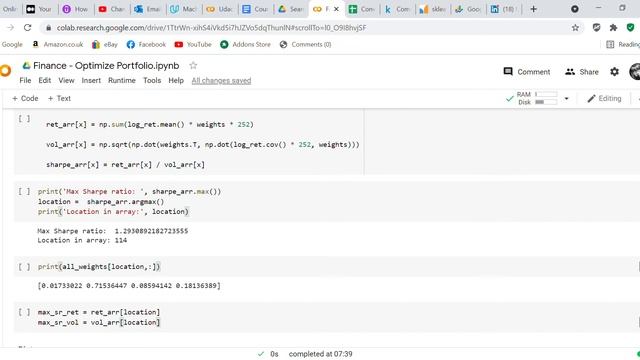This screenshot has width=640, height=360.
Task: Switch to the Search Drive browser tab
Action: pyautogui.click(x=291, y=9)
